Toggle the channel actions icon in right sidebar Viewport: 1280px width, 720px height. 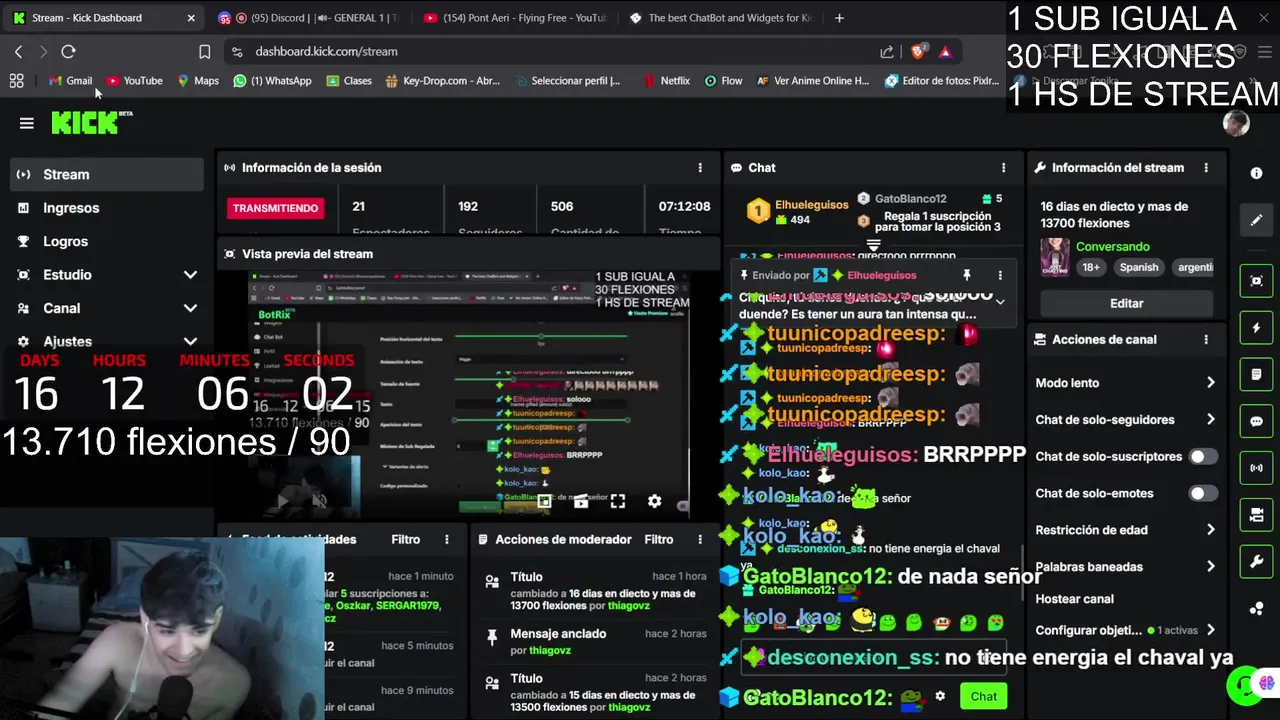[x=1257, y=515]
